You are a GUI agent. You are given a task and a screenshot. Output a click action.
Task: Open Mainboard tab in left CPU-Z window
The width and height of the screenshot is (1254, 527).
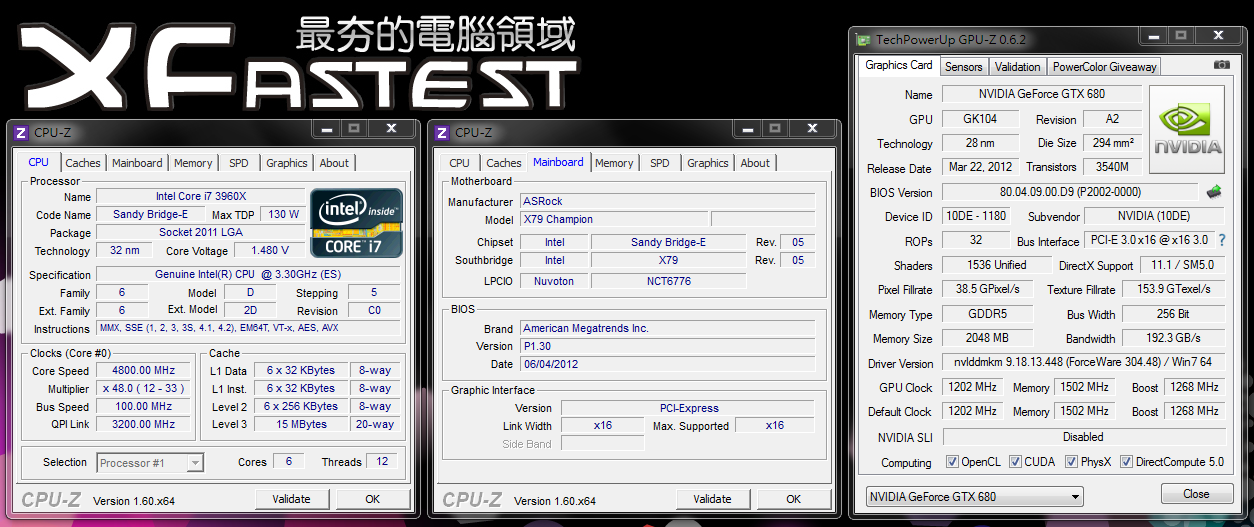click(137, 163)
